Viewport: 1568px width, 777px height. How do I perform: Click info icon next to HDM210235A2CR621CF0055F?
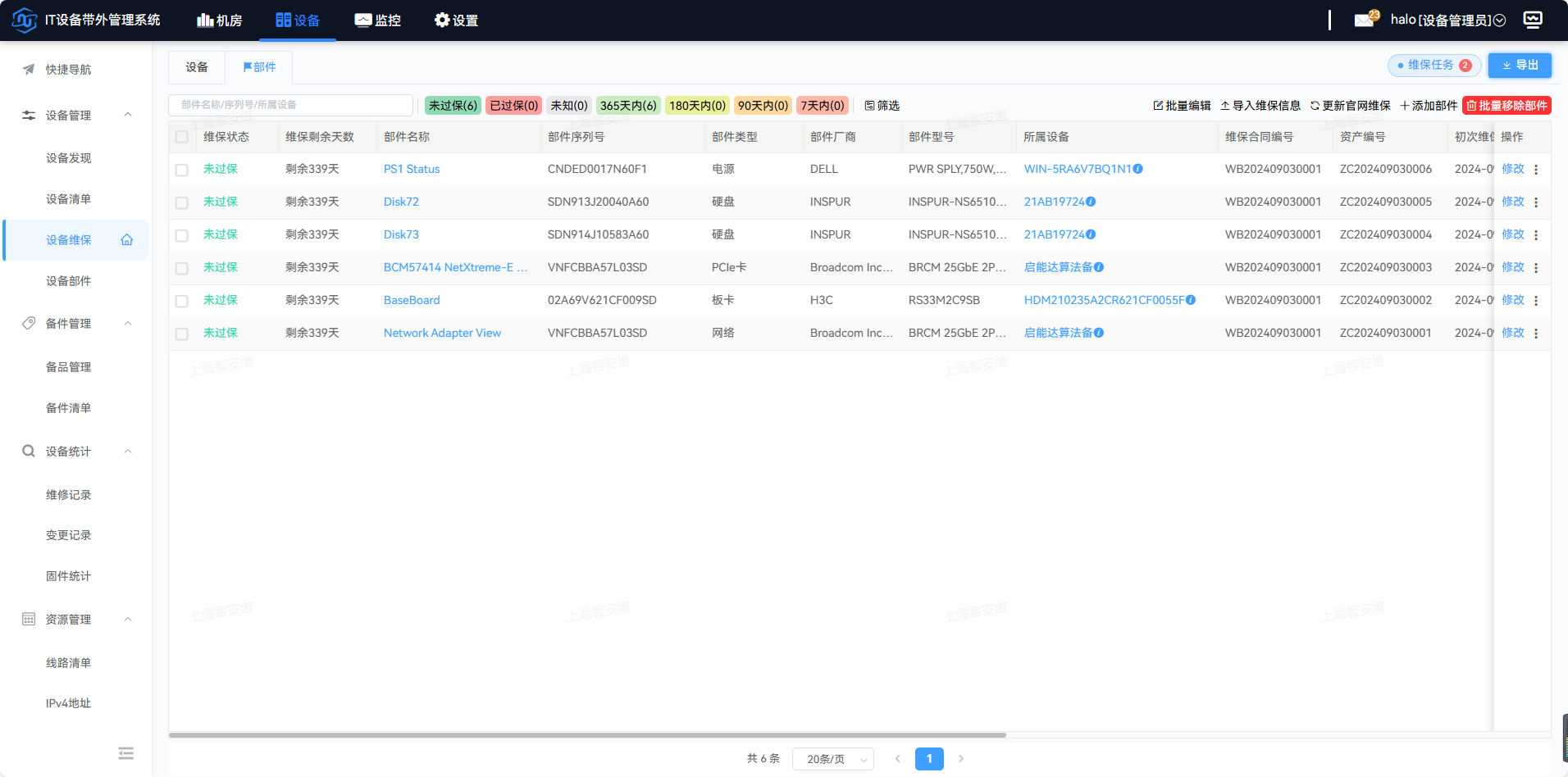[x=1191, y=300]
